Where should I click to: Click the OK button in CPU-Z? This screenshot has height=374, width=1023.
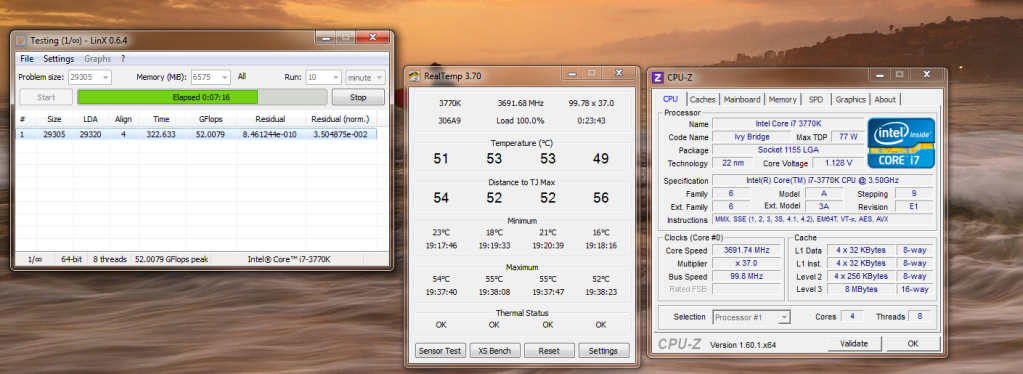(x=913, y=343)
